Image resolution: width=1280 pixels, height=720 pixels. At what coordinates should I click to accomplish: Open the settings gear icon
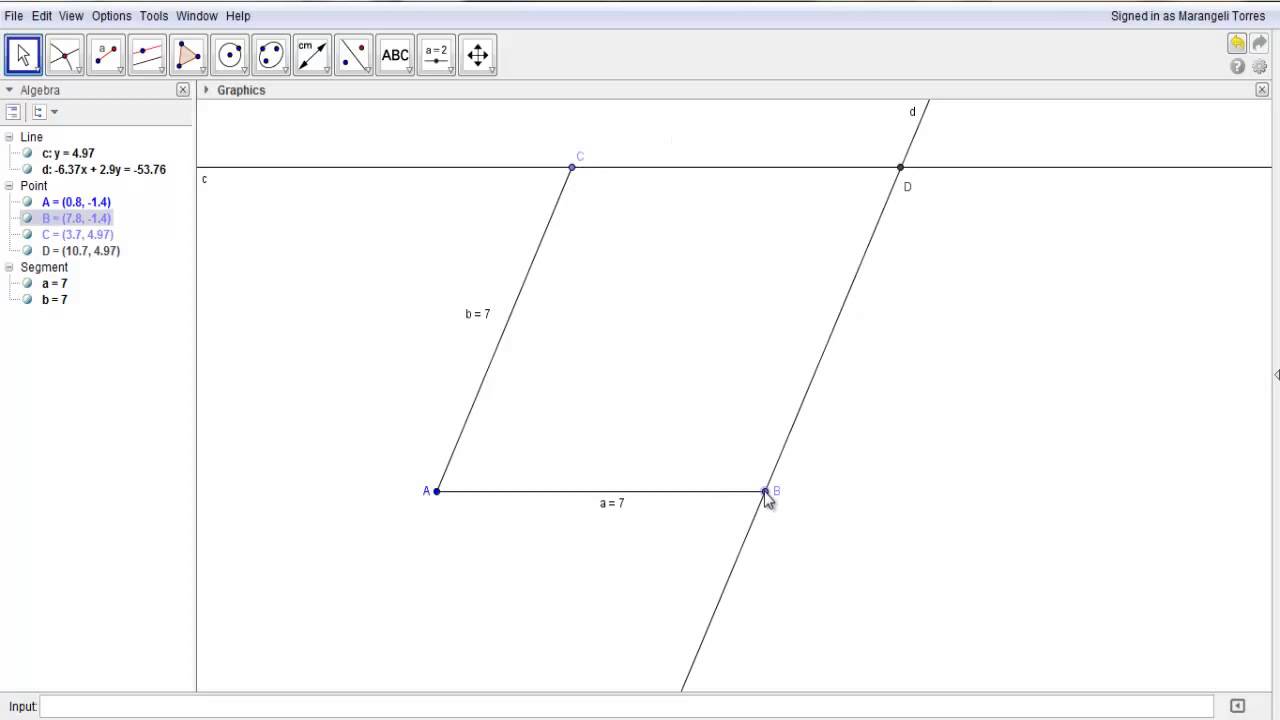click(1260, 67)
